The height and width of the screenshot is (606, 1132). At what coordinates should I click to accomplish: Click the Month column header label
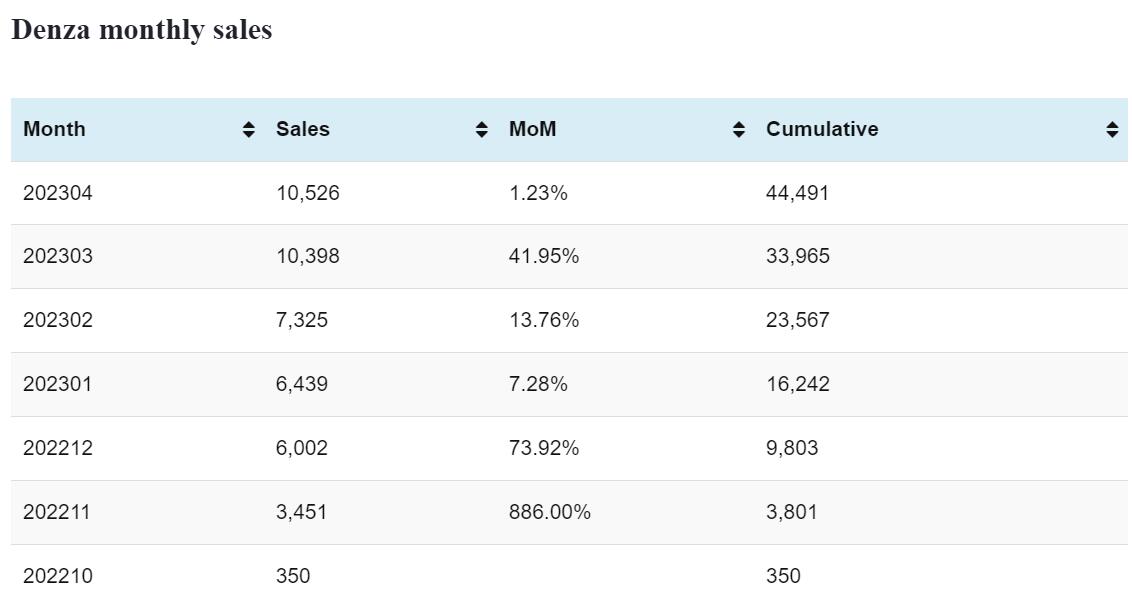pos(54,129)
